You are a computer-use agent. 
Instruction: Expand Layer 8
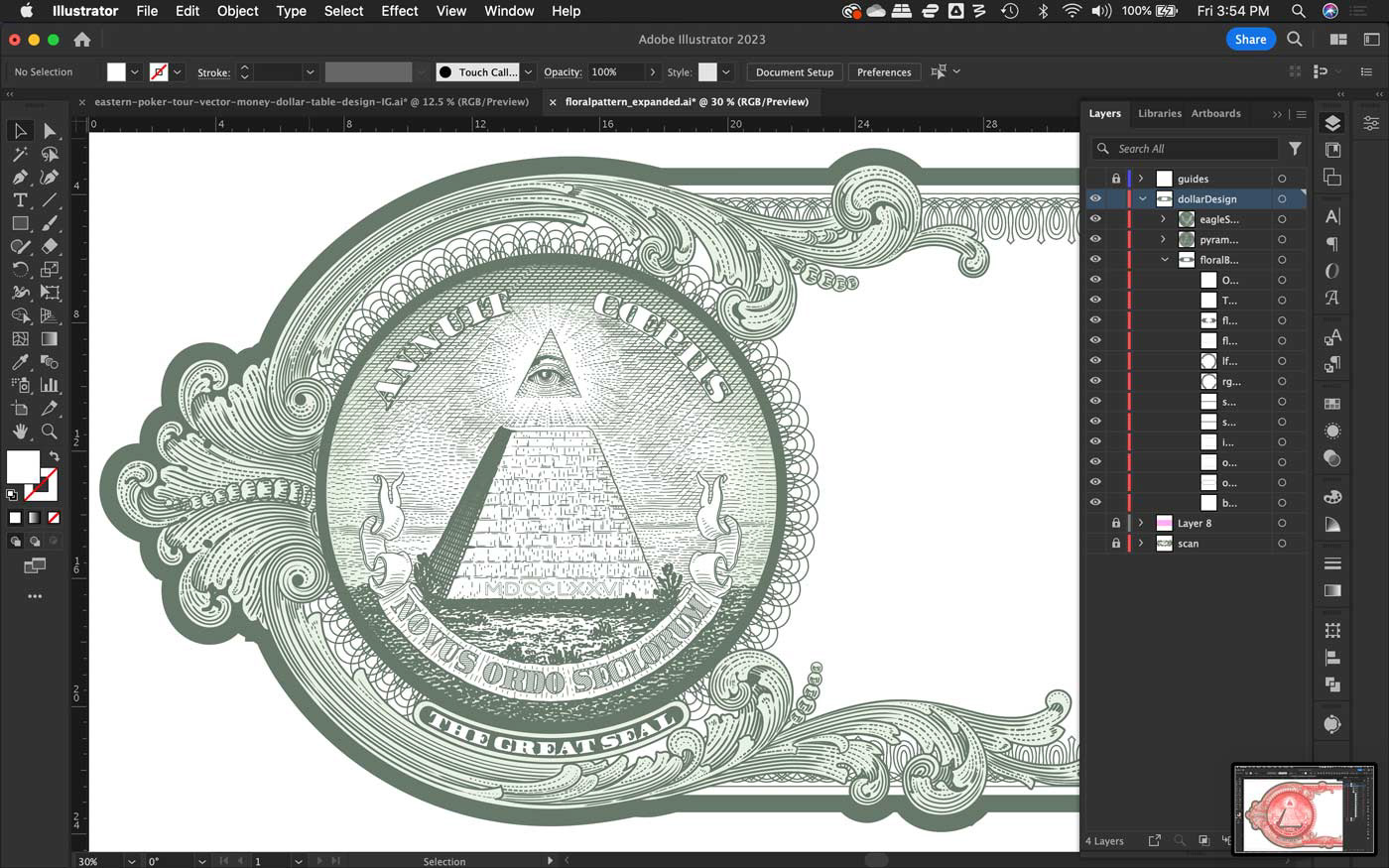pyautogui.click(x=1141, y=523)
